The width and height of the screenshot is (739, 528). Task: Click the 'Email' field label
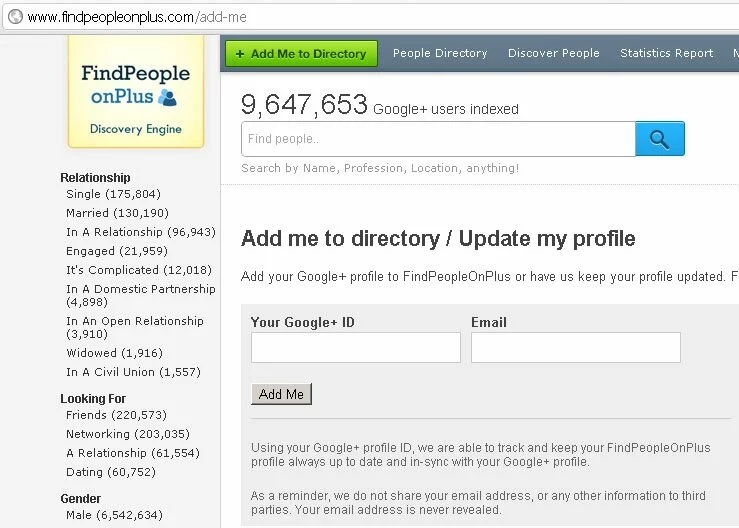coord(489,322)
